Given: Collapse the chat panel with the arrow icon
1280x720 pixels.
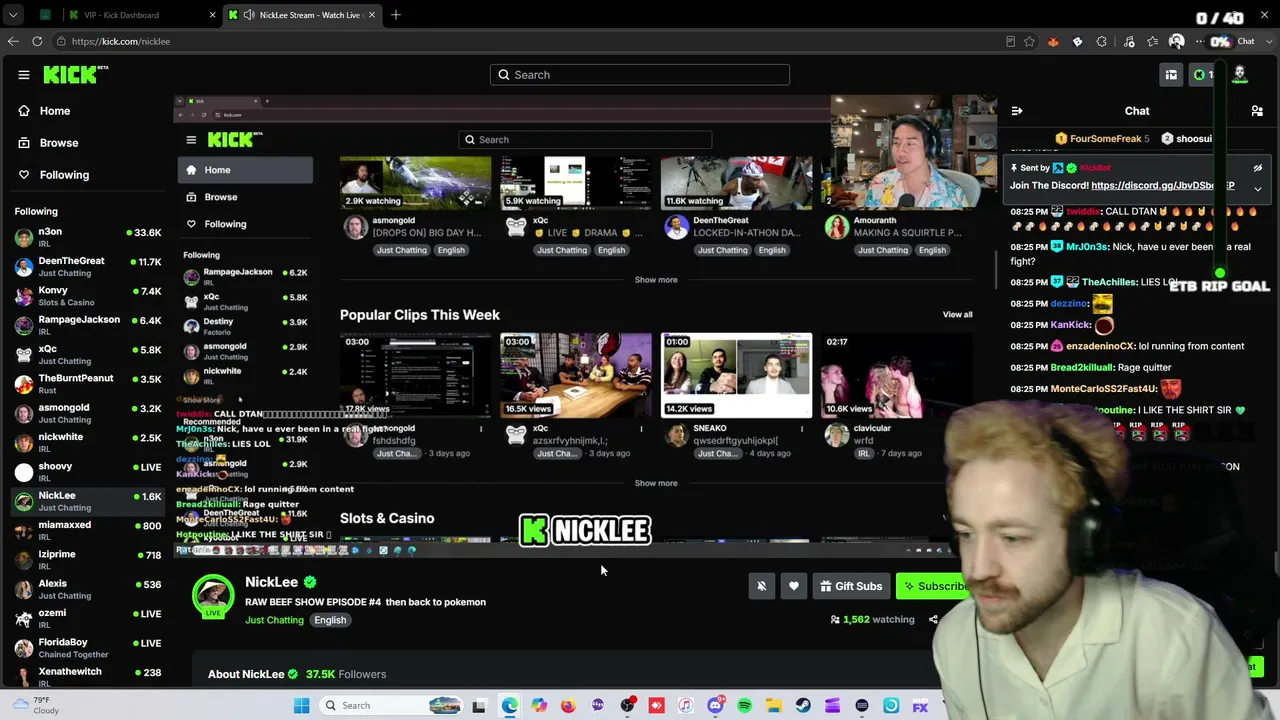Looking at the screenshot, I should click(1017, 111).
